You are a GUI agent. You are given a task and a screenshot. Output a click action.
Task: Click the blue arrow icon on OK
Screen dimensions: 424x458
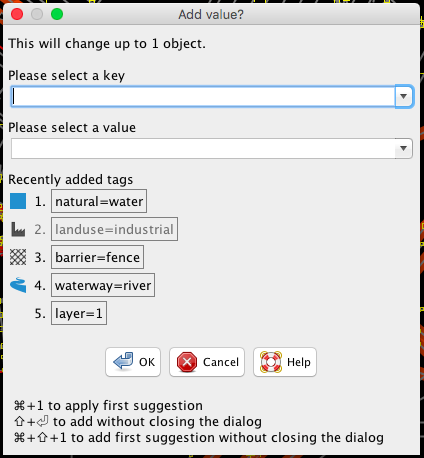click(123, 362)
